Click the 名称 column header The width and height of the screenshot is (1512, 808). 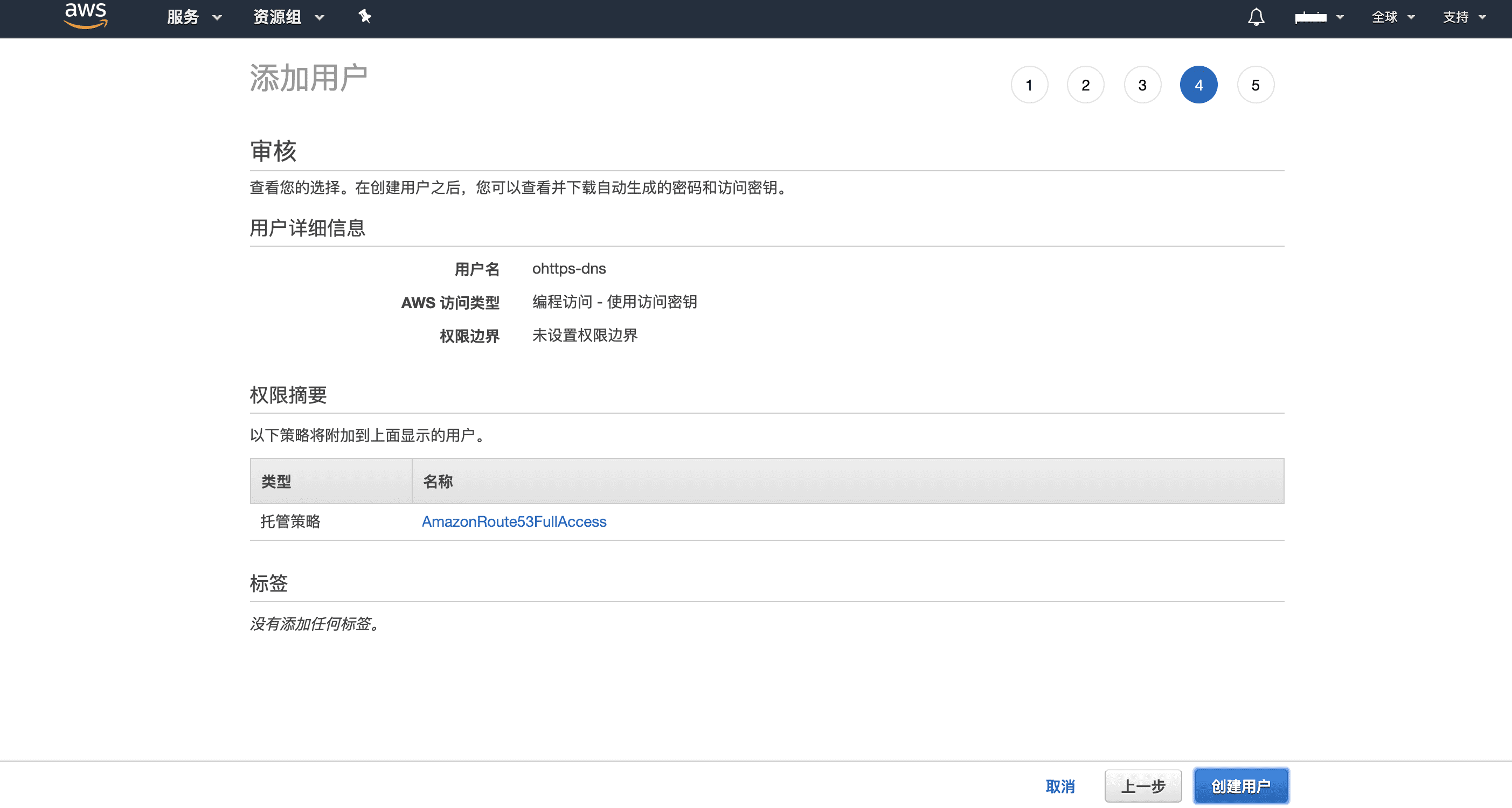pyautogui.click(x=438, y=481)
